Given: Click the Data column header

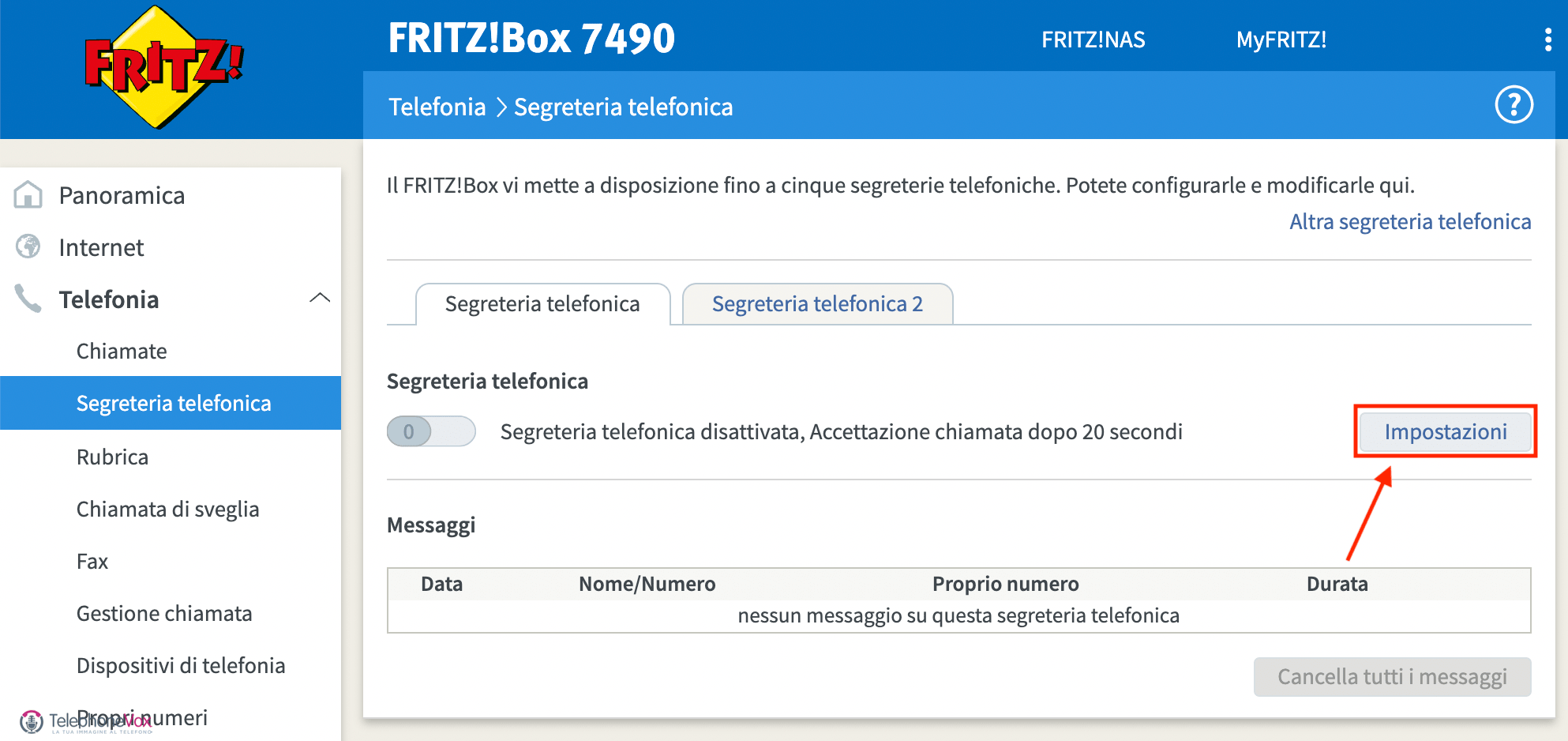Looking at the screenshot, I should click(441, 584).
